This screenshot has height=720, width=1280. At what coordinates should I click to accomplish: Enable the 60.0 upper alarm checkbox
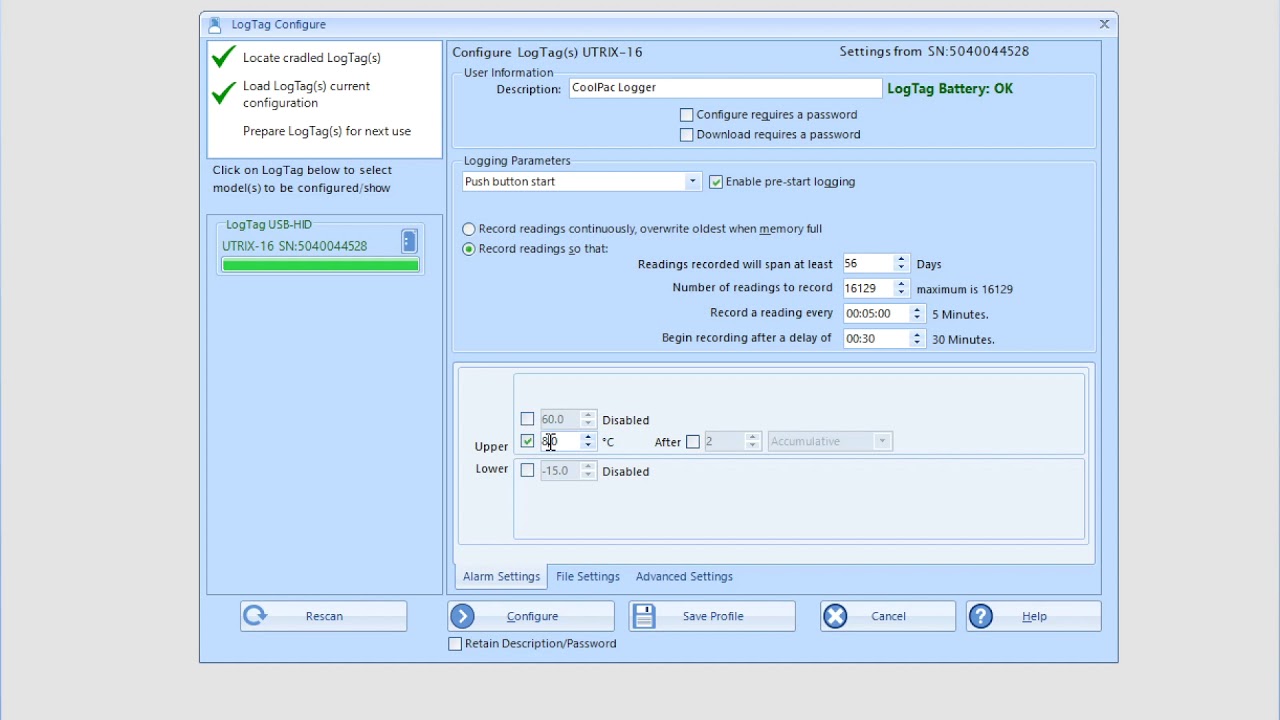527,419
